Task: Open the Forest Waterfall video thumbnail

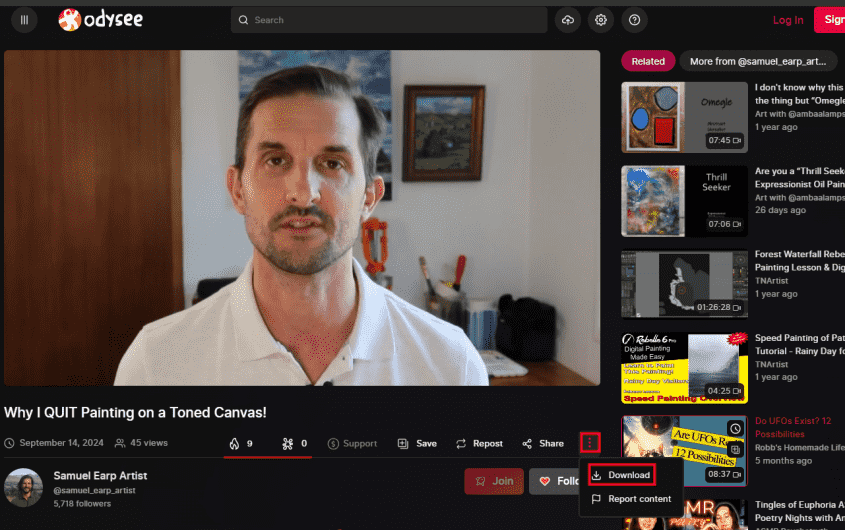Action: click(684, 284)
